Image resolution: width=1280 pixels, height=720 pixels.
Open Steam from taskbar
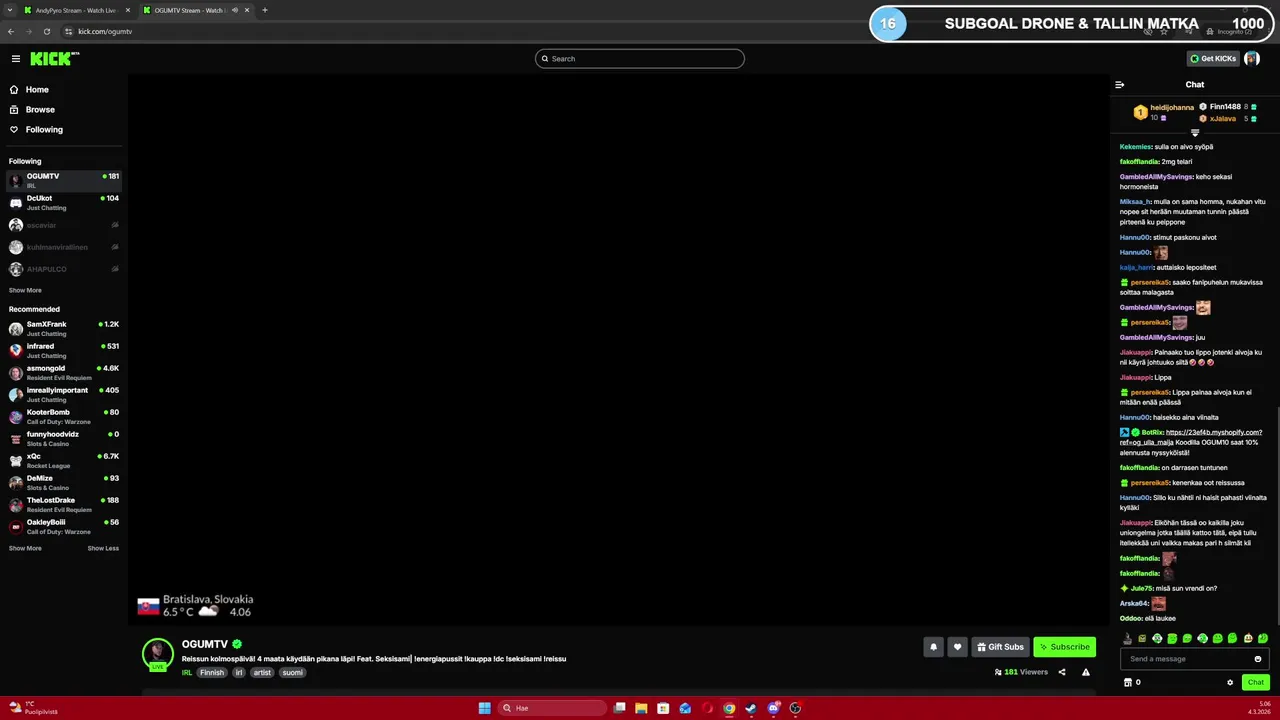pyautogui.click(x=751, y=708)
